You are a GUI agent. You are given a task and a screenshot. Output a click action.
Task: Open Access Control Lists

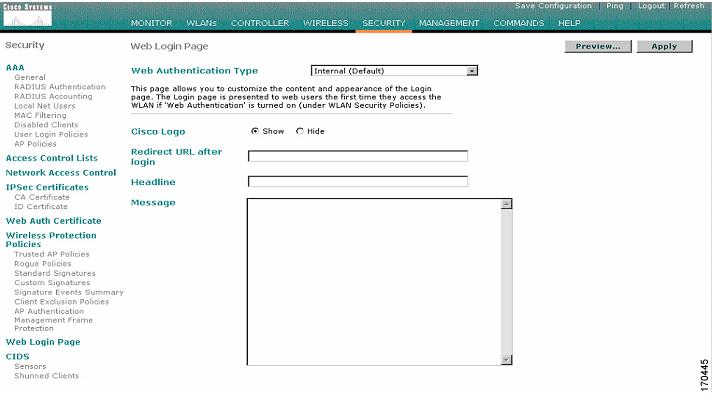(52, 158)
